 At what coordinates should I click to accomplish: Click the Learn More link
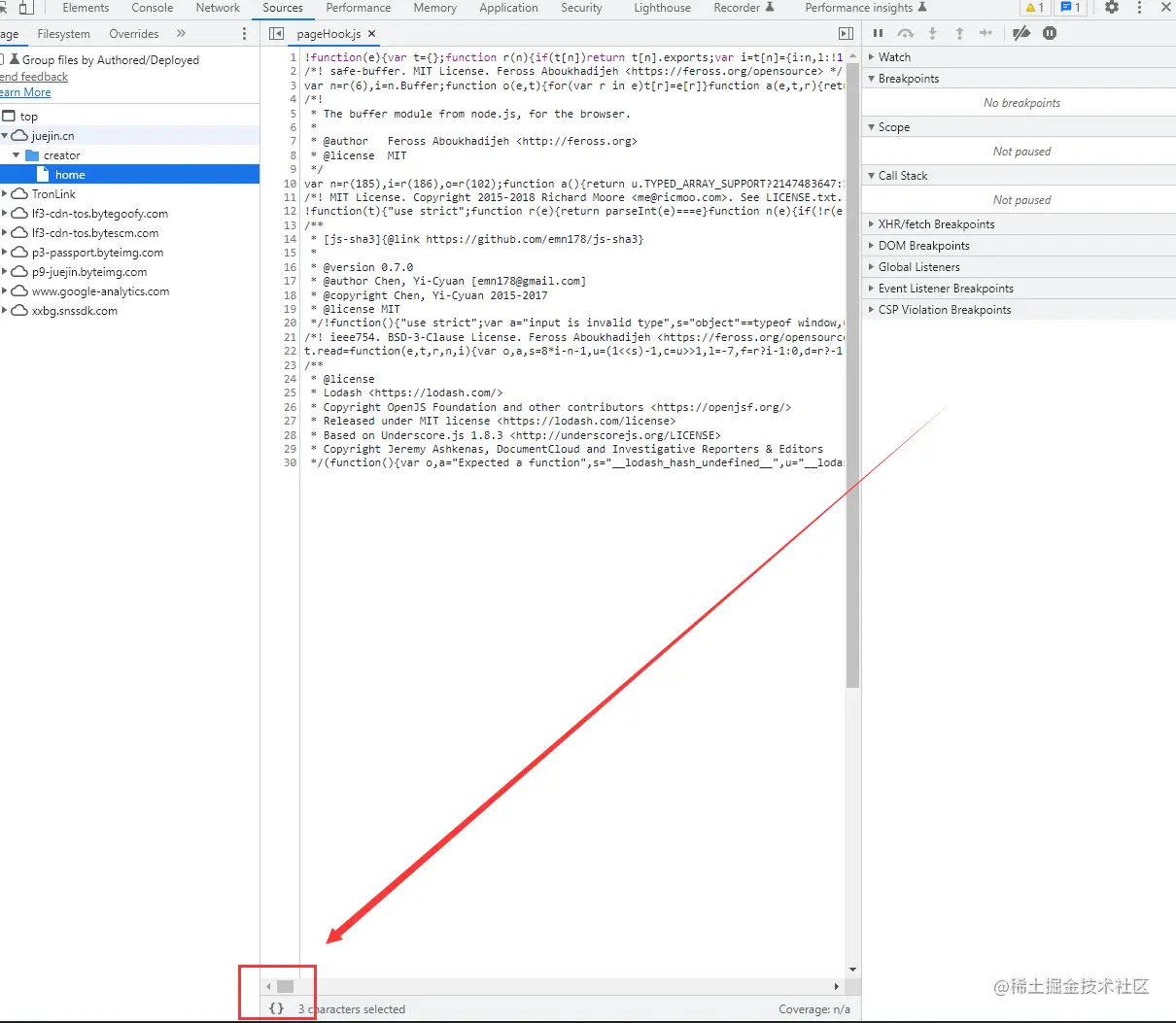click(x=25, y=92)
